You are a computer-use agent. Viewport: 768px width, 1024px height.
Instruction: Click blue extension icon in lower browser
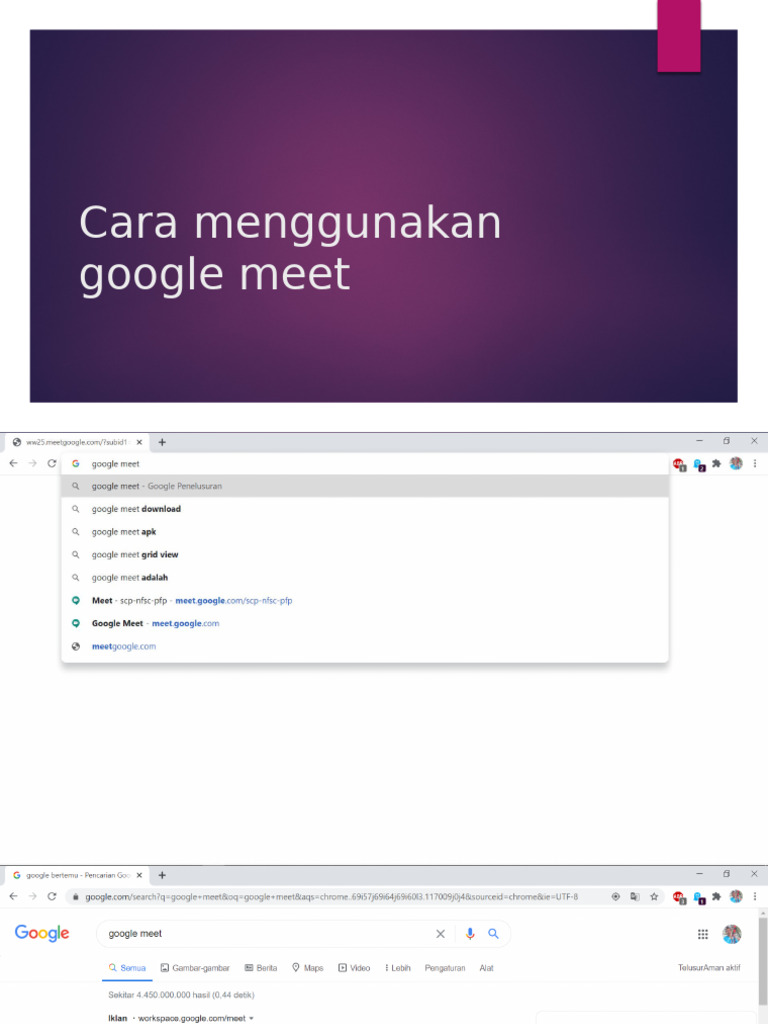[x=699, y=897]
